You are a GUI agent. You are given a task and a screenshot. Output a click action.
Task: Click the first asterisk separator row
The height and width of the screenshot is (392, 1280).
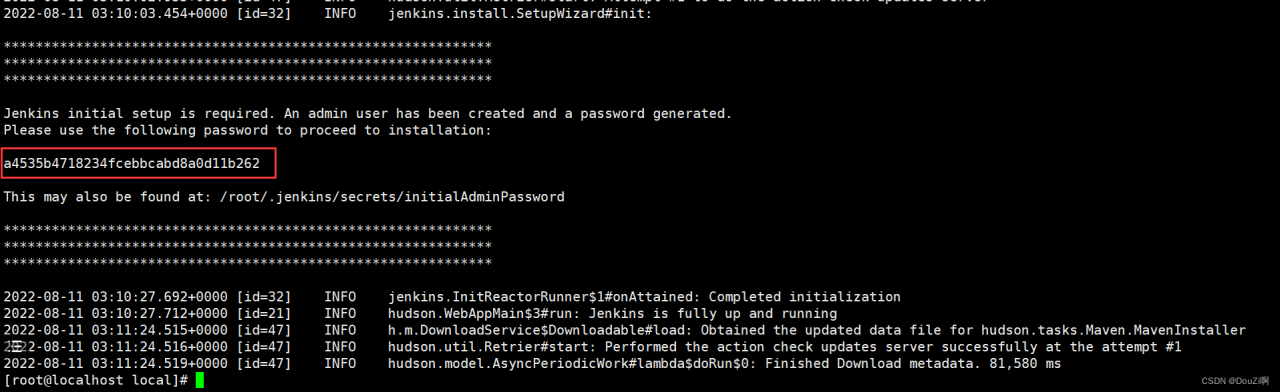click(248, 47)
